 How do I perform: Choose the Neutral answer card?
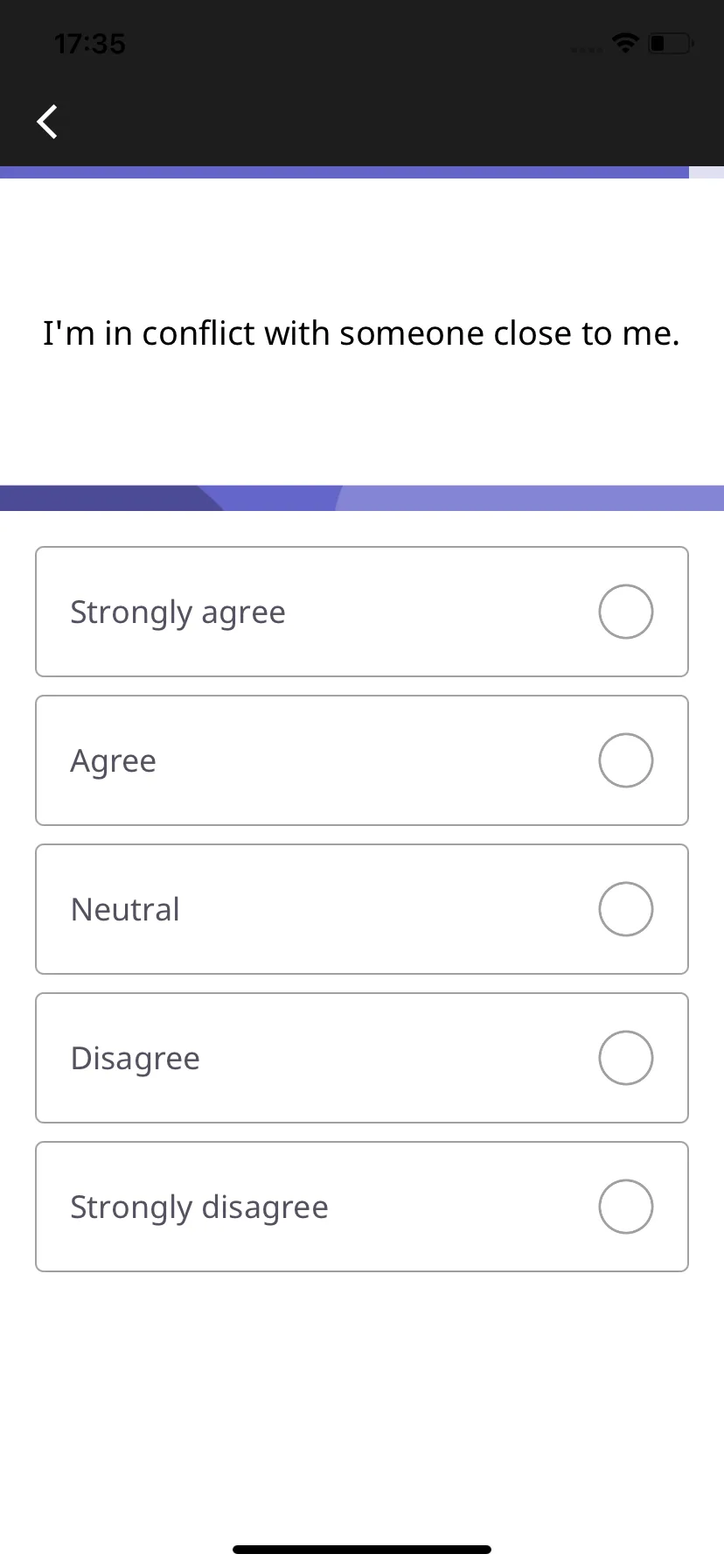[x=362, y=909]
